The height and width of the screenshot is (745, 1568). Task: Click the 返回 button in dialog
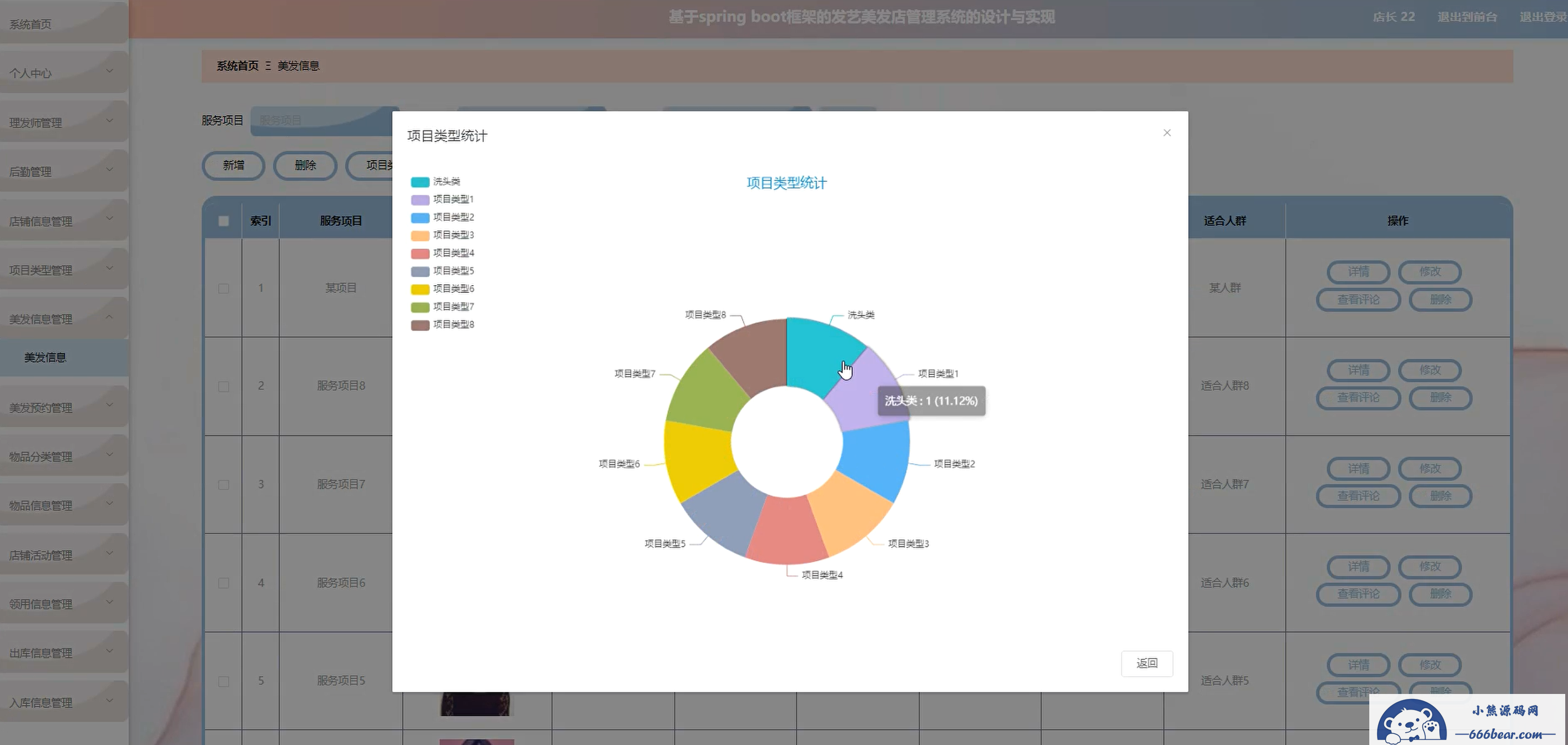(1147, 663)
